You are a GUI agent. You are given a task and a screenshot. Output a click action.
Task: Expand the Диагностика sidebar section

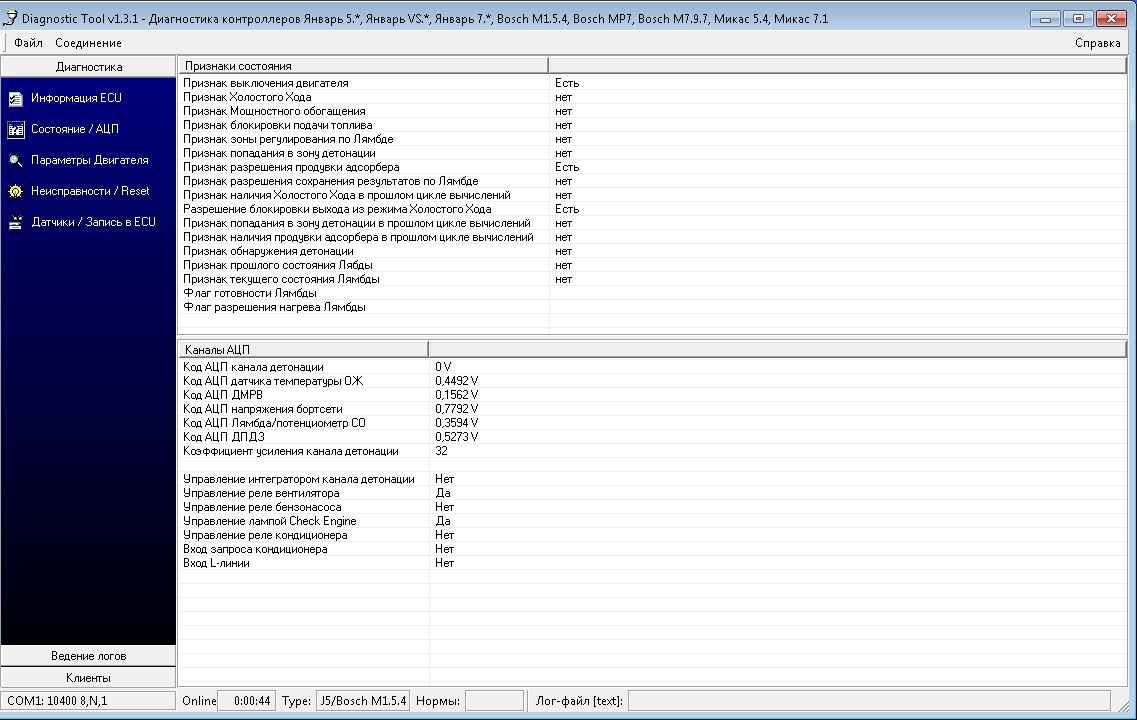pyautogui.click(x=88, y=67)
